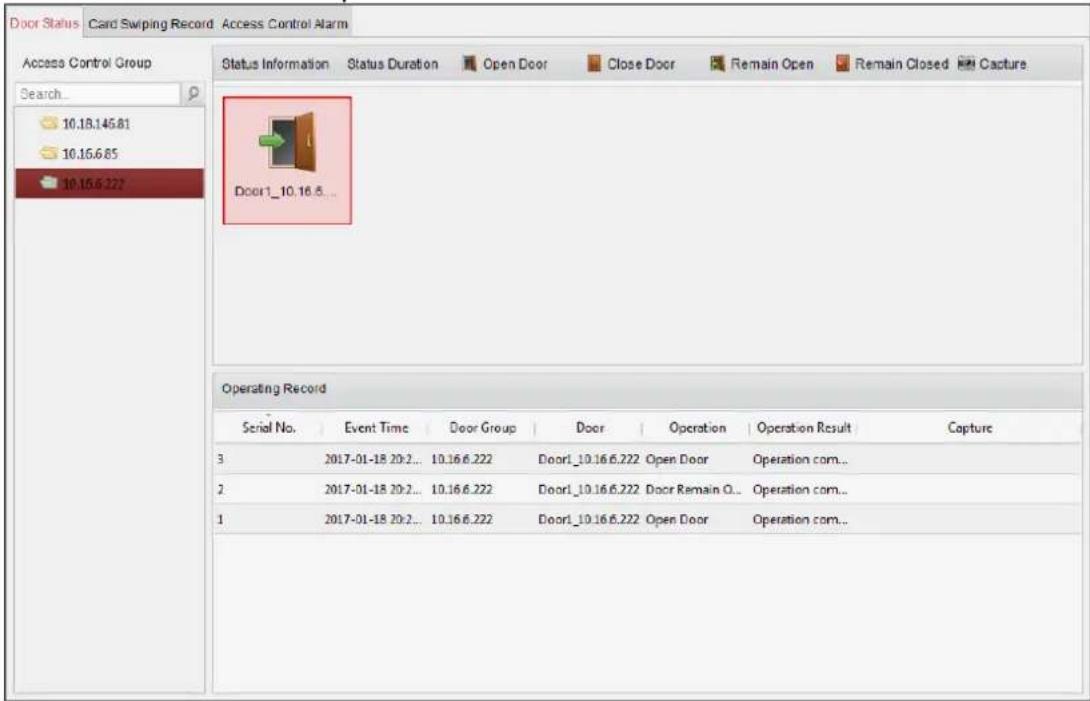The height and width of the screenshot is (701, 1090).
Task: Switch to the Door Status tab
Action: 44,24
